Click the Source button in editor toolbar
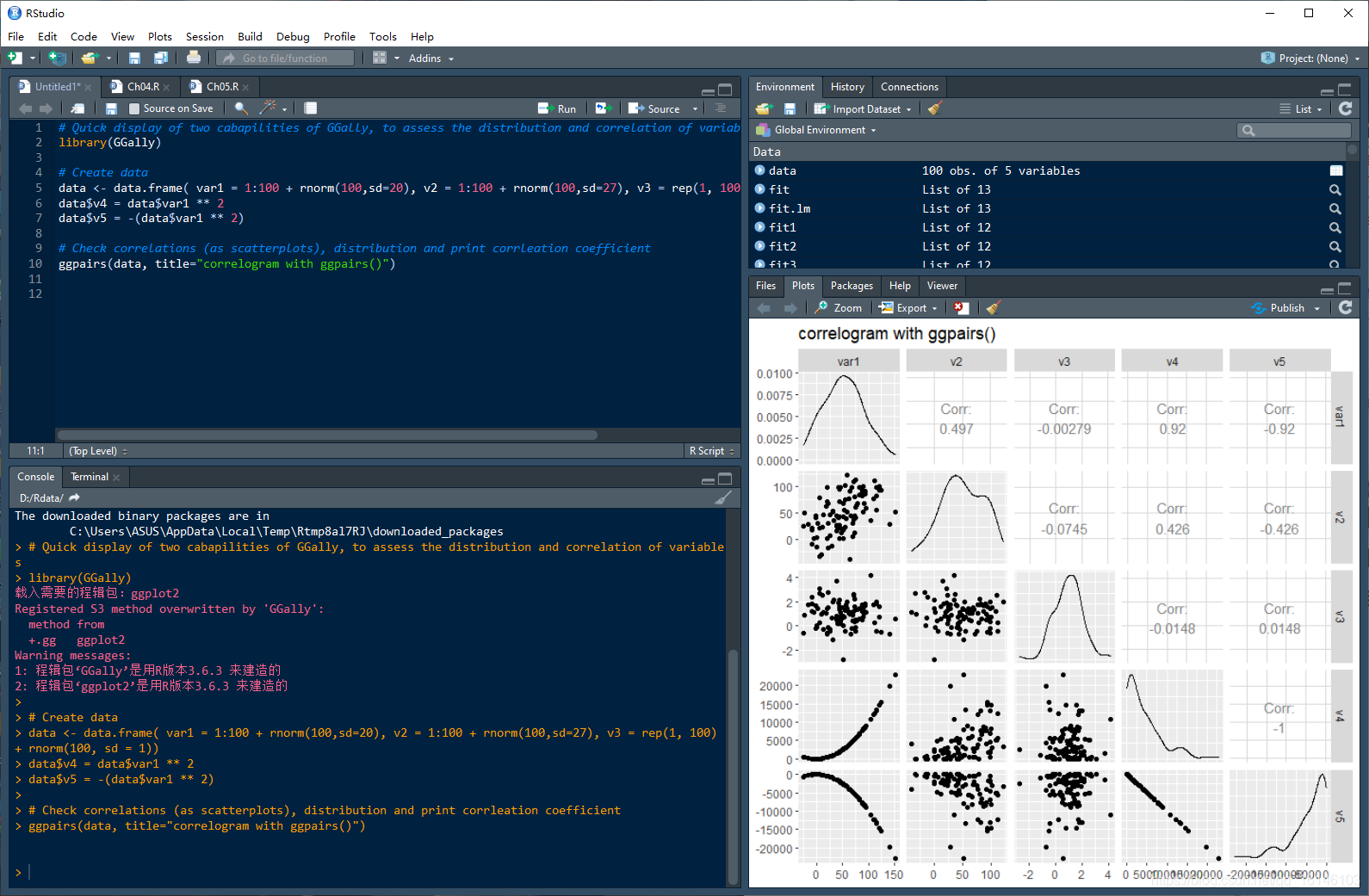This screenshot has width=1369, height=896. coord(654,108)
